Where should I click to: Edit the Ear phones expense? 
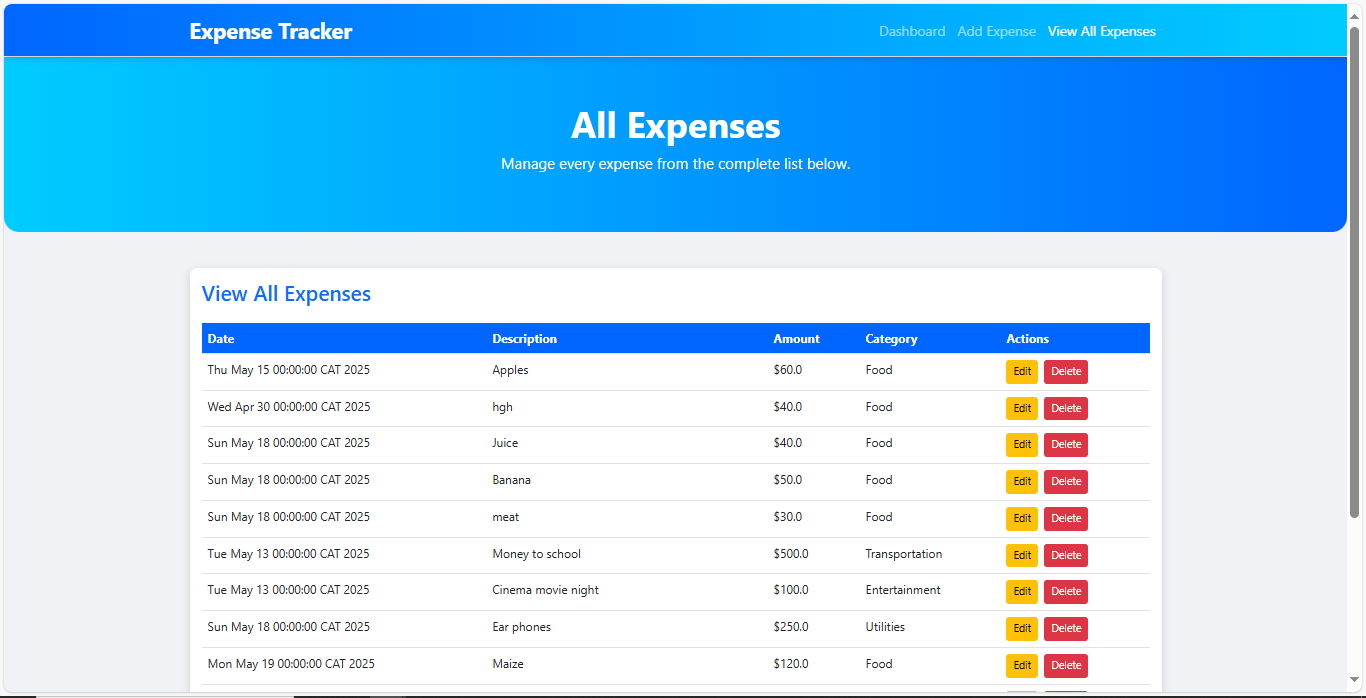click(1021, 628)
